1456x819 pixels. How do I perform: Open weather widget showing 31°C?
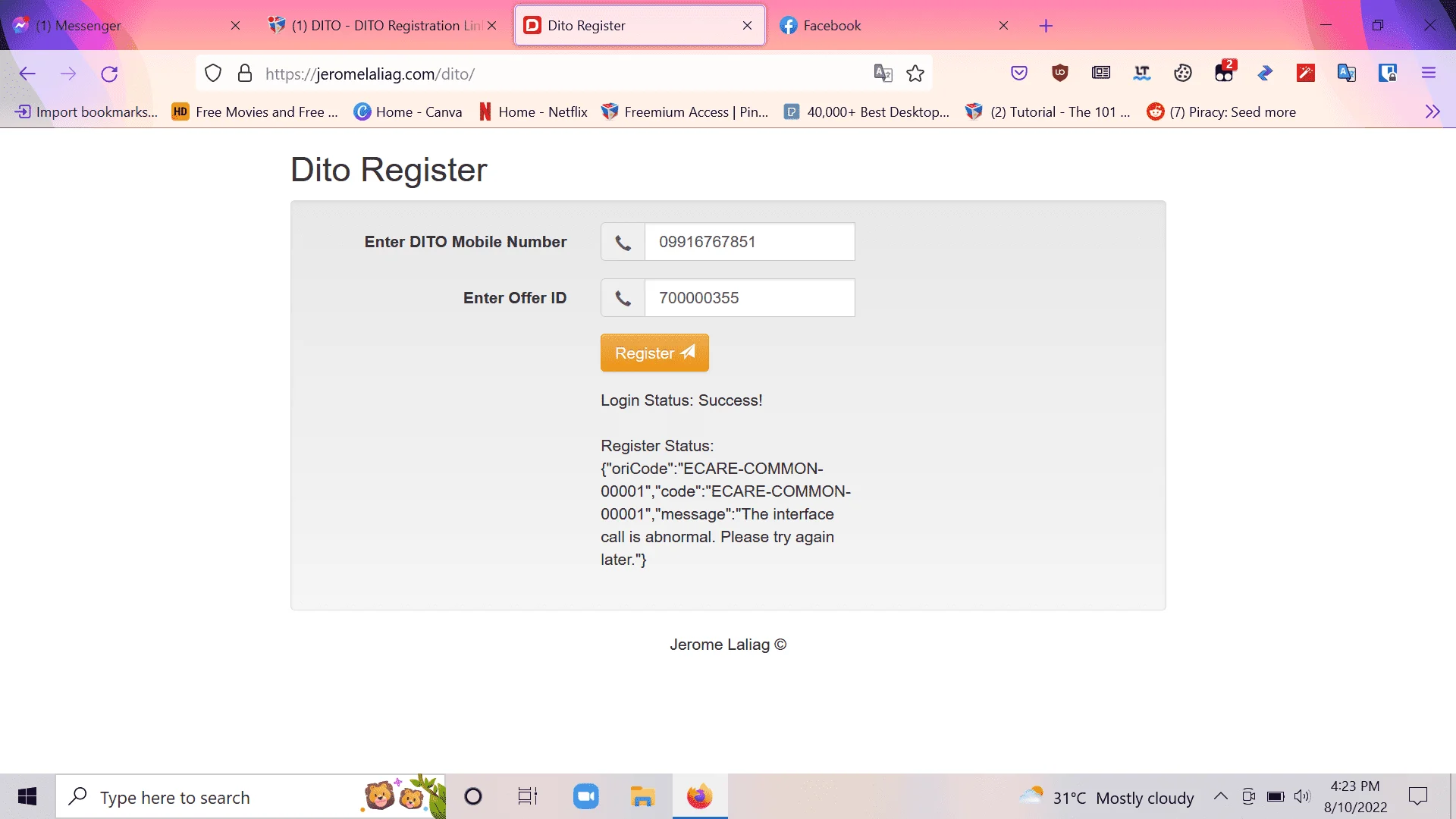point(1106,798)
